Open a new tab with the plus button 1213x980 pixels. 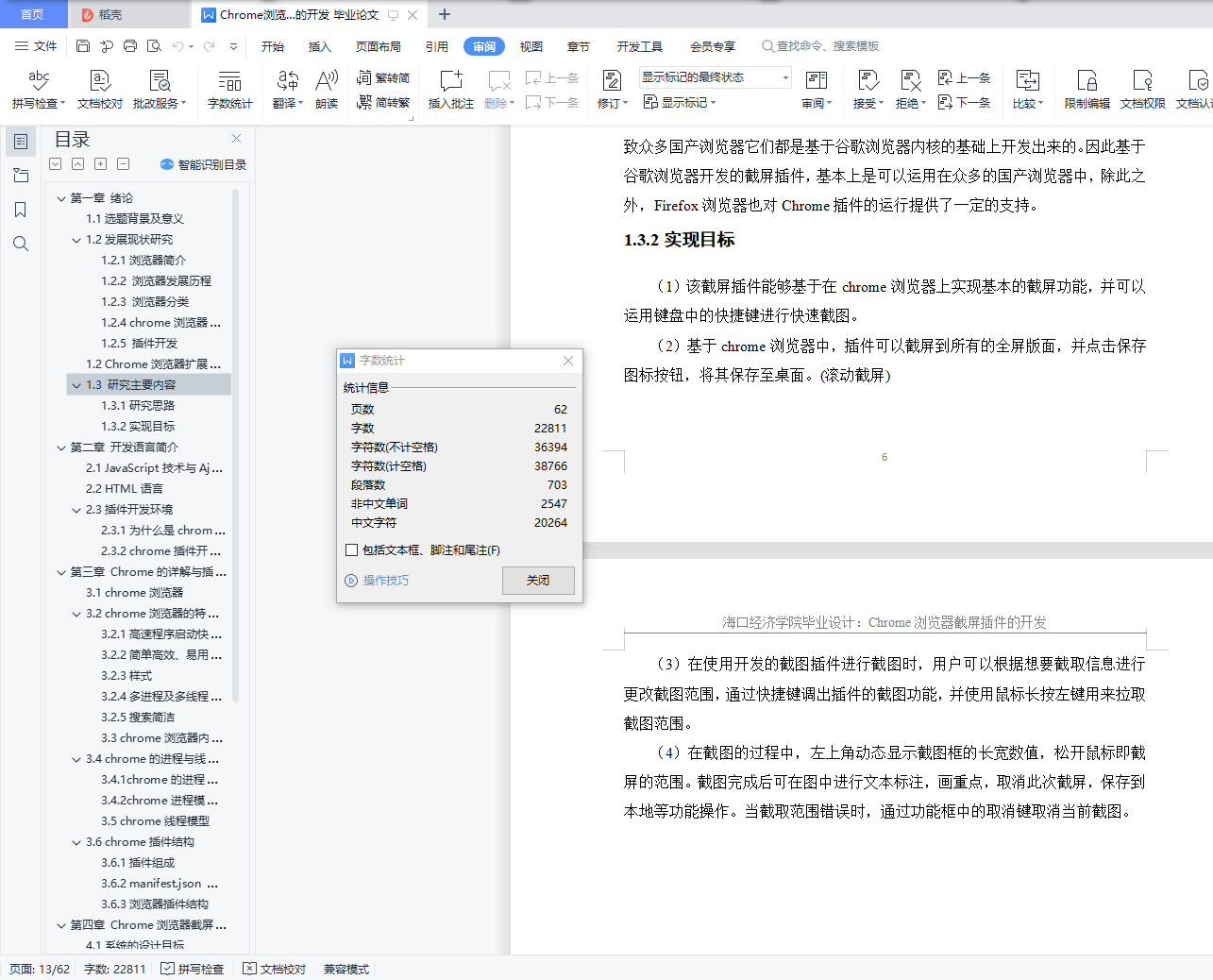(445, 14)
